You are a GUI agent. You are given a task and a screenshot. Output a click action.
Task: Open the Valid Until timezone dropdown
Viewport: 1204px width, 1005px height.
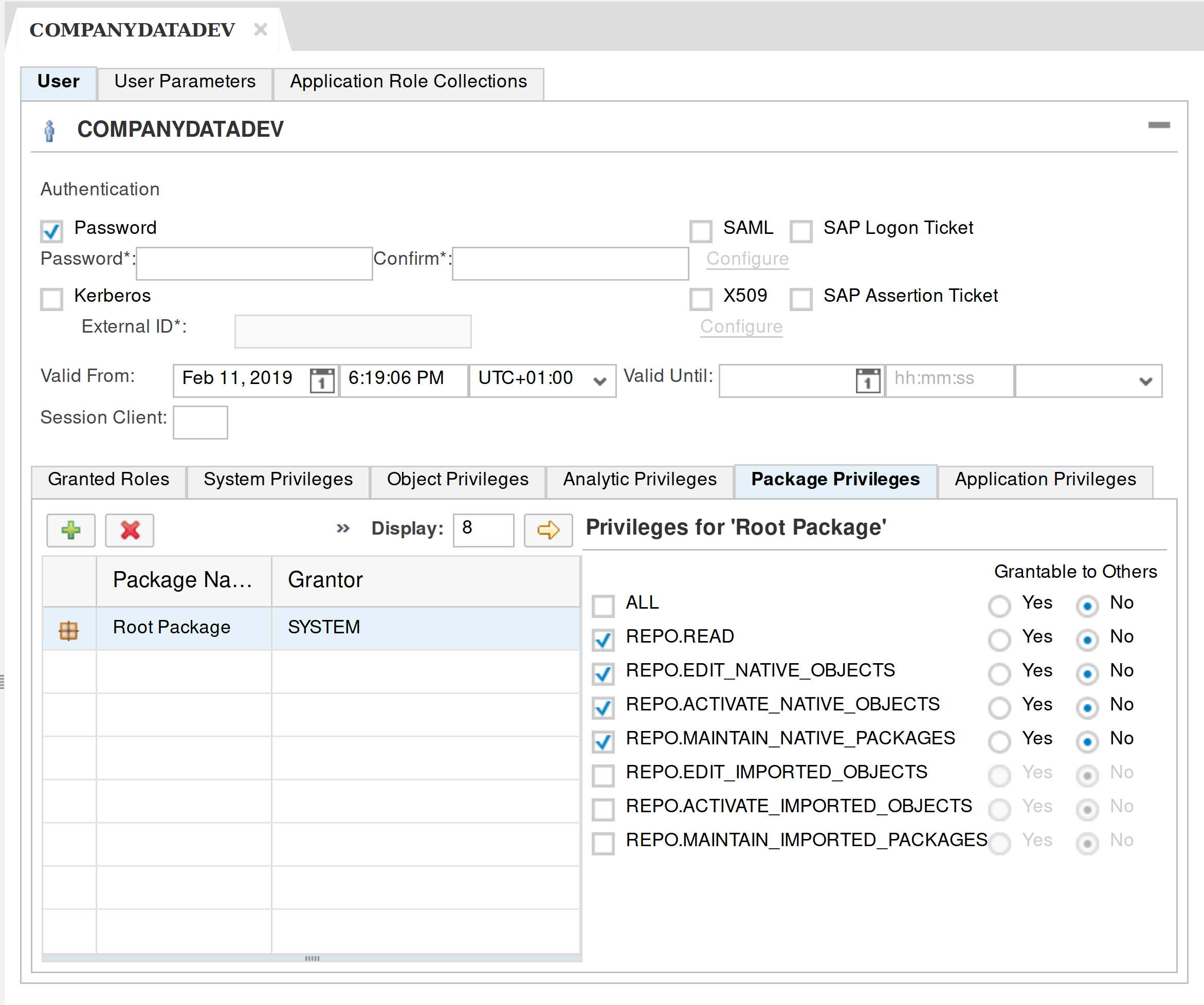click(x=1145, y=381)
